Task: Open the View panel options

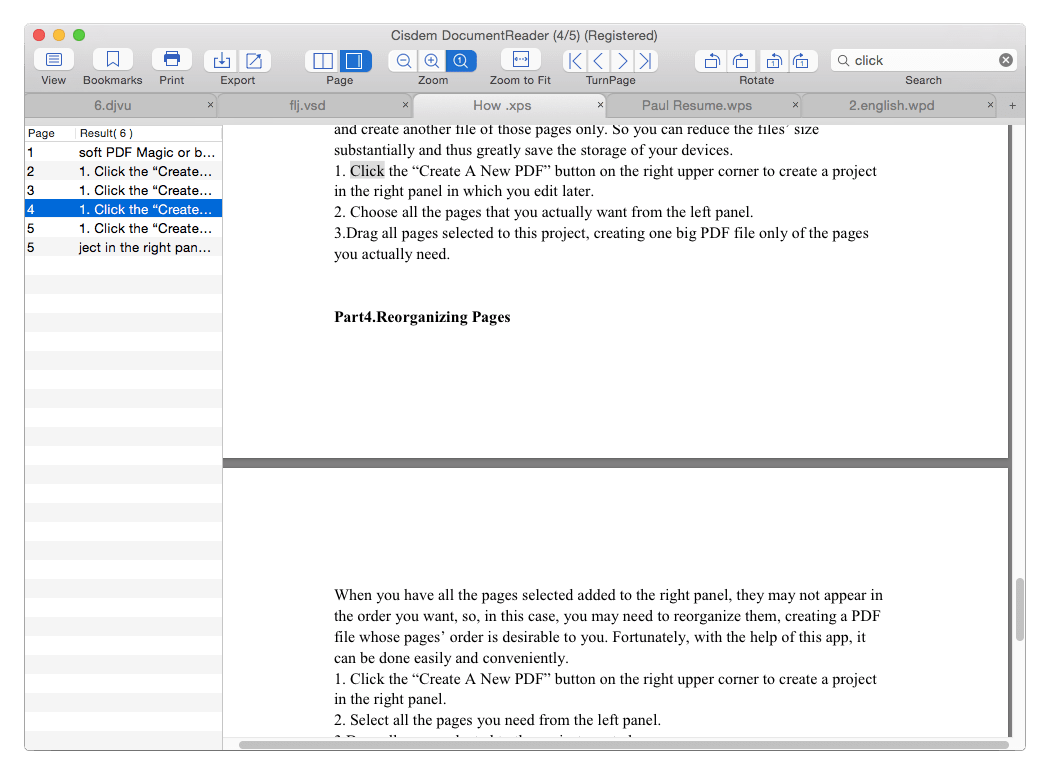Action: pos(53,60)
